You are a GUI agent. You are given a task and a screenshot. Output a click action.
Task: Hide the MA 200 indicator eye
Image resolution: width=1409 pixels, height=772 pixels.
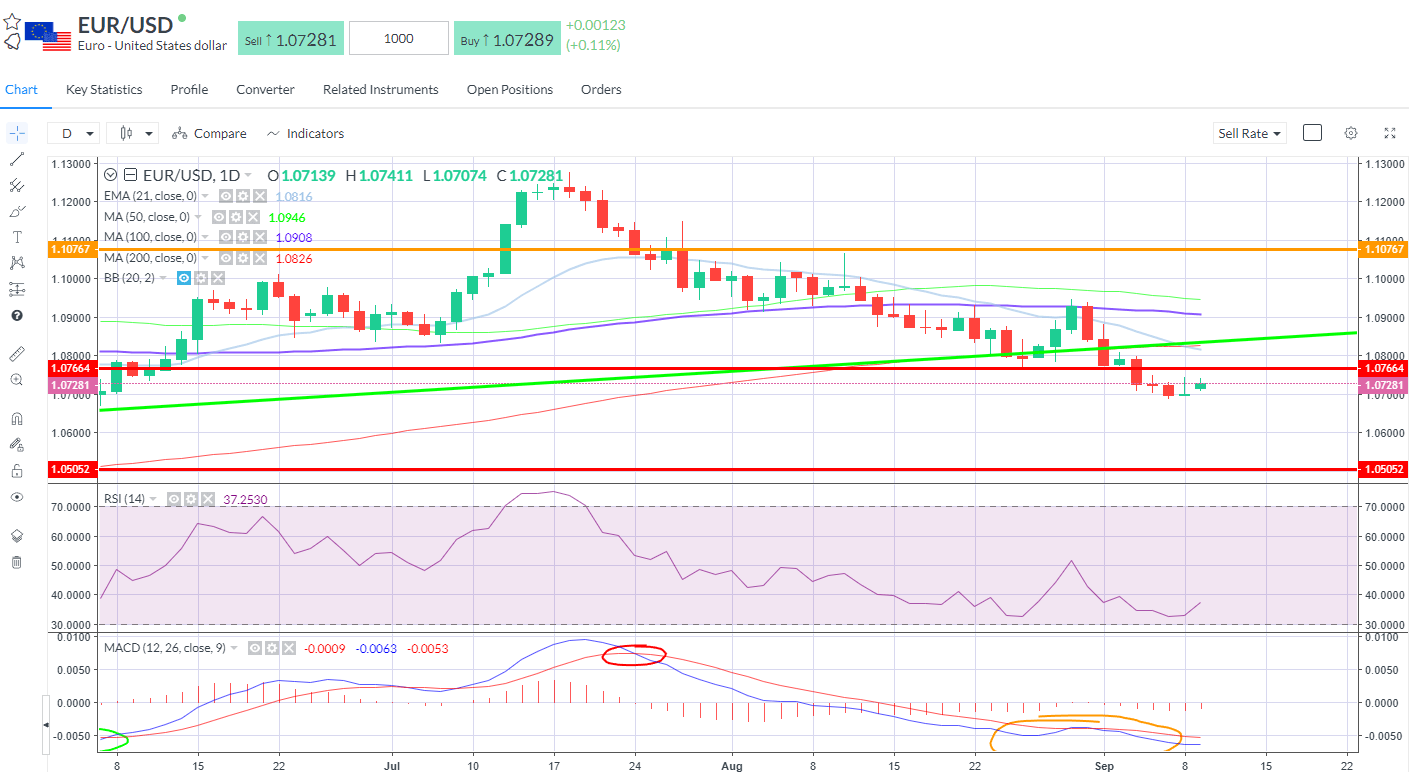(x=226, y=258)
